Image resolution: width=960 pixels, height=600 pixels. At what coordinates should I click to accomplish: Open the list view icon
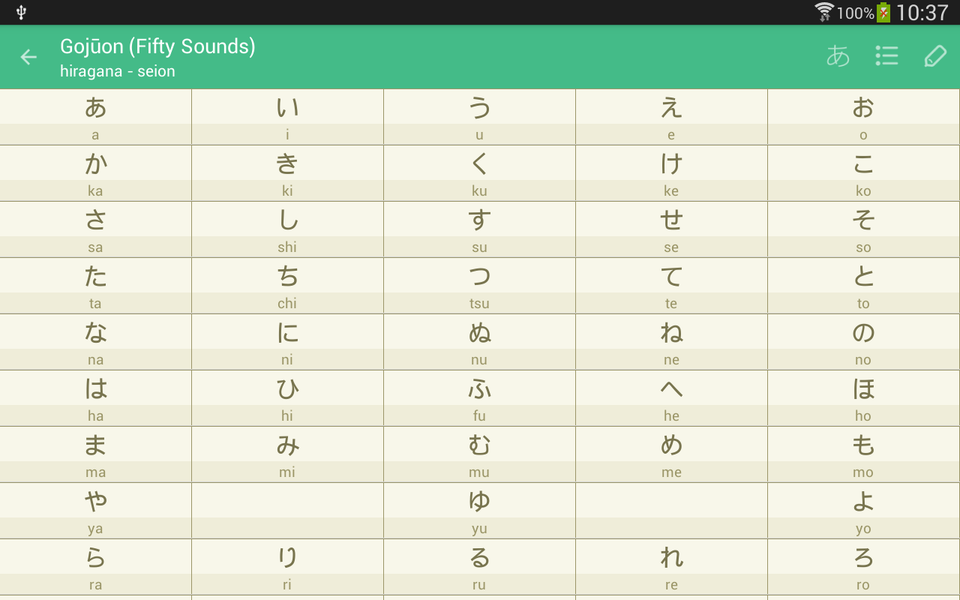point(887,56)
